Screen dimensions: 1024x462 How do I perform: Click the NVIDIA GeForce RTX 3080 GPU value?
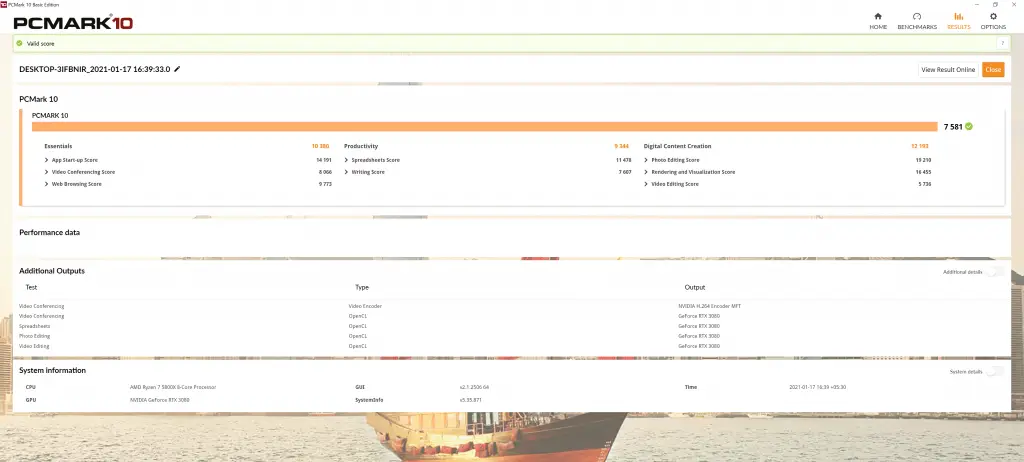(x=159, y=400)
